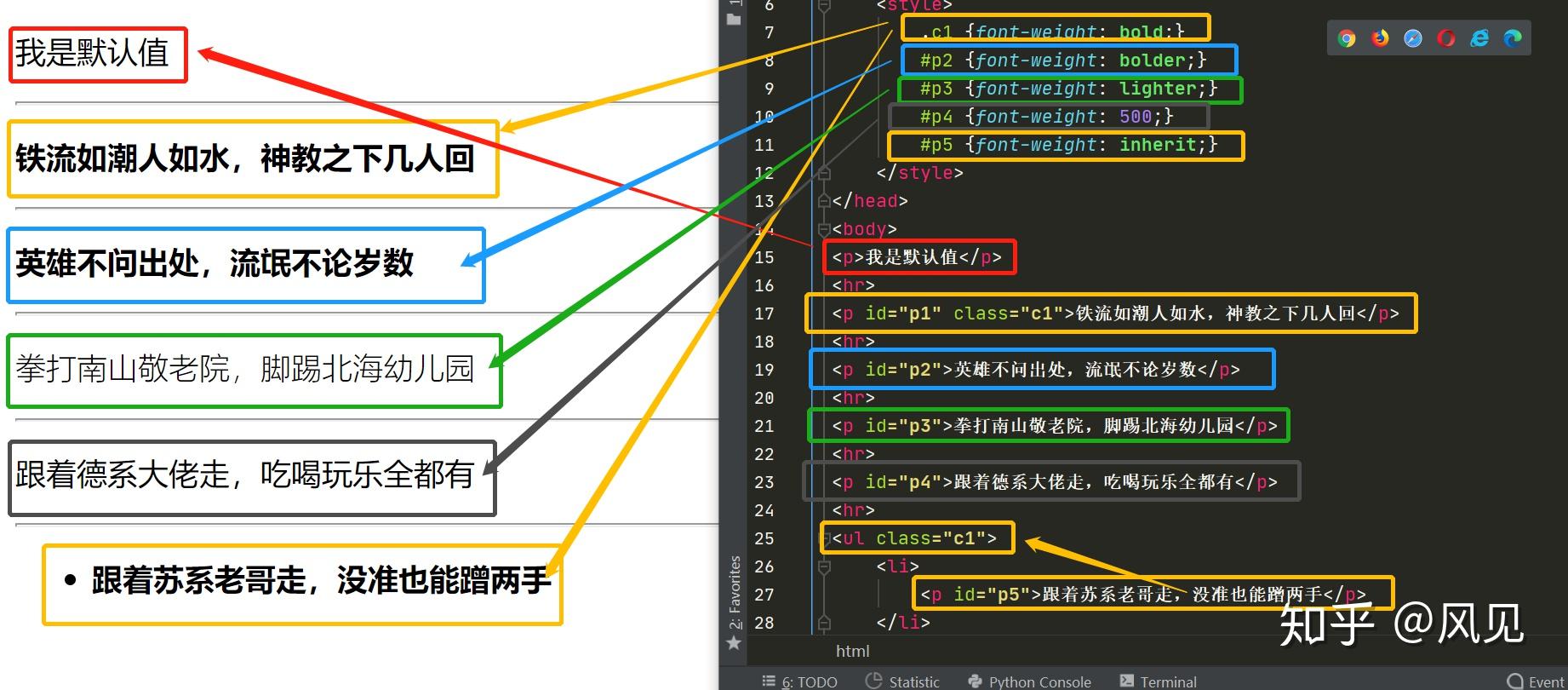Collapse the opening li tag fold marker

(x=824, y=566)
